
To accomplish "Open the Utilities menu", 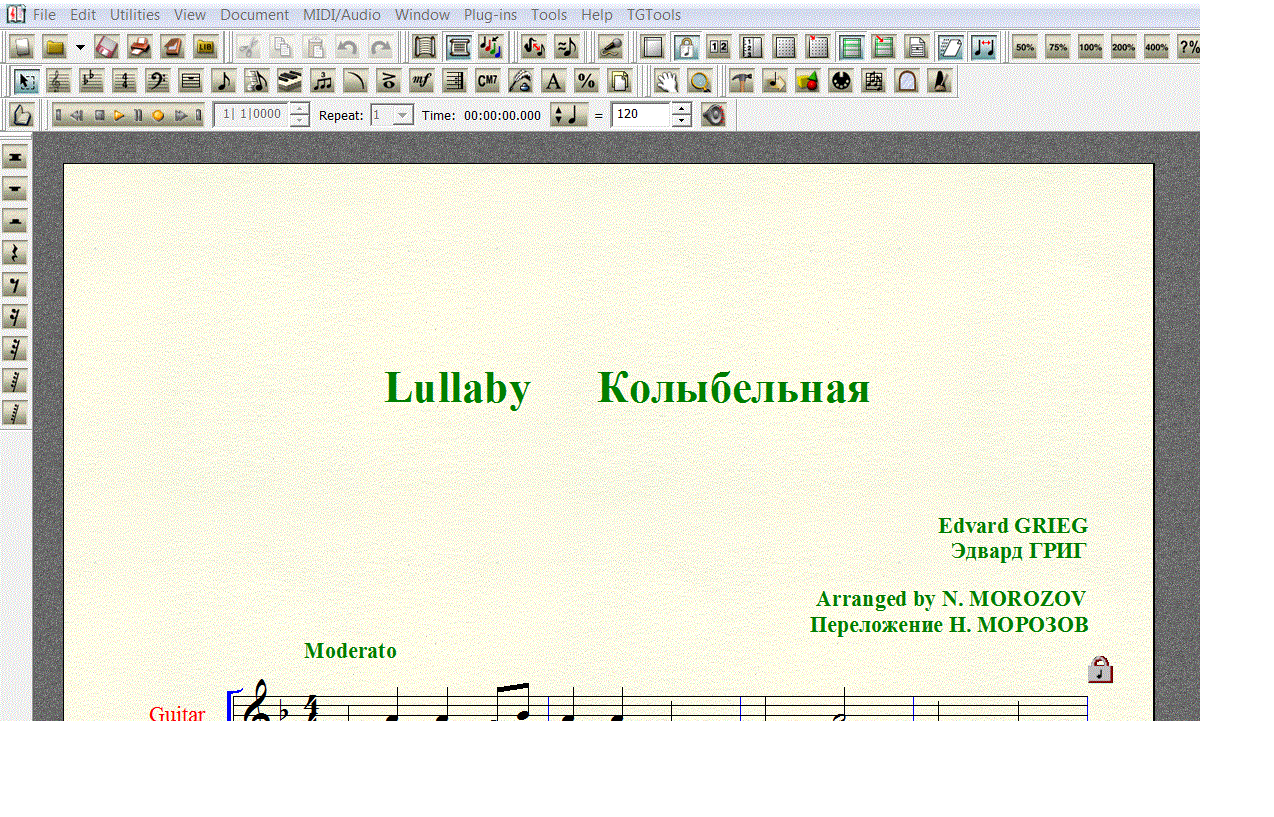I will [135, 15].
